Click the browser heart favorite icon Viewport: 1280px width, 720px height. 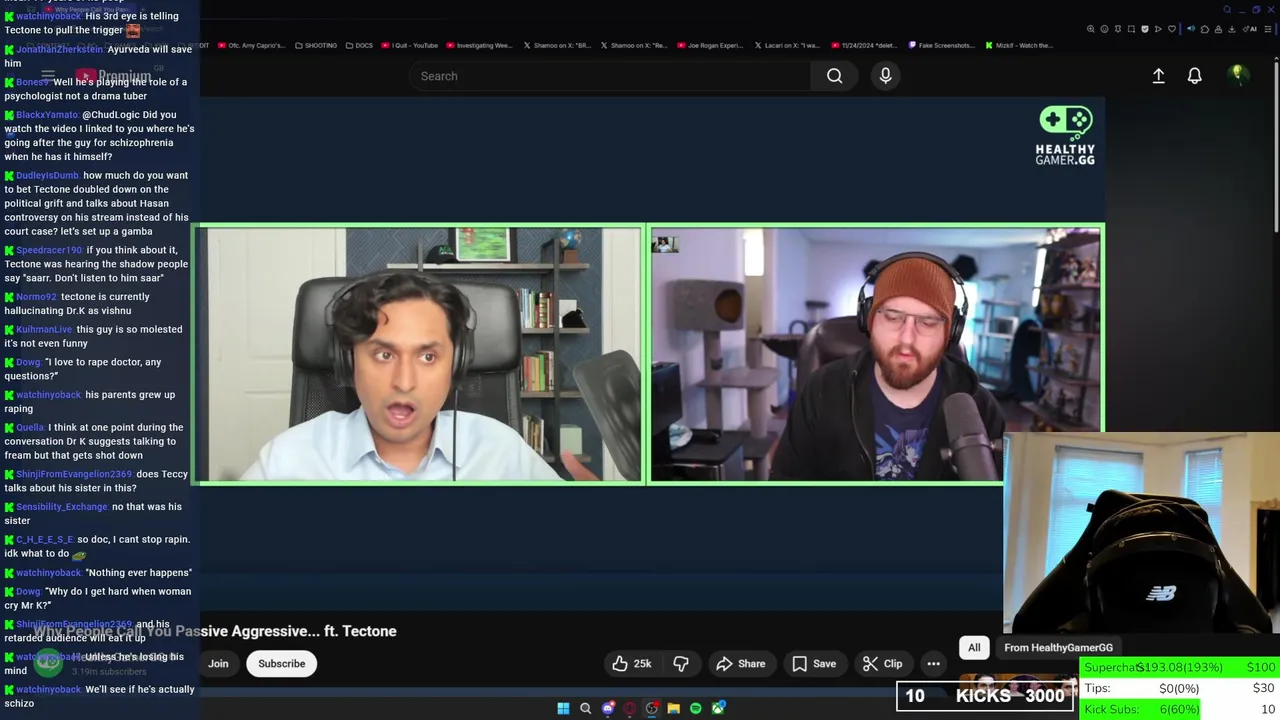click(1172, 29)
